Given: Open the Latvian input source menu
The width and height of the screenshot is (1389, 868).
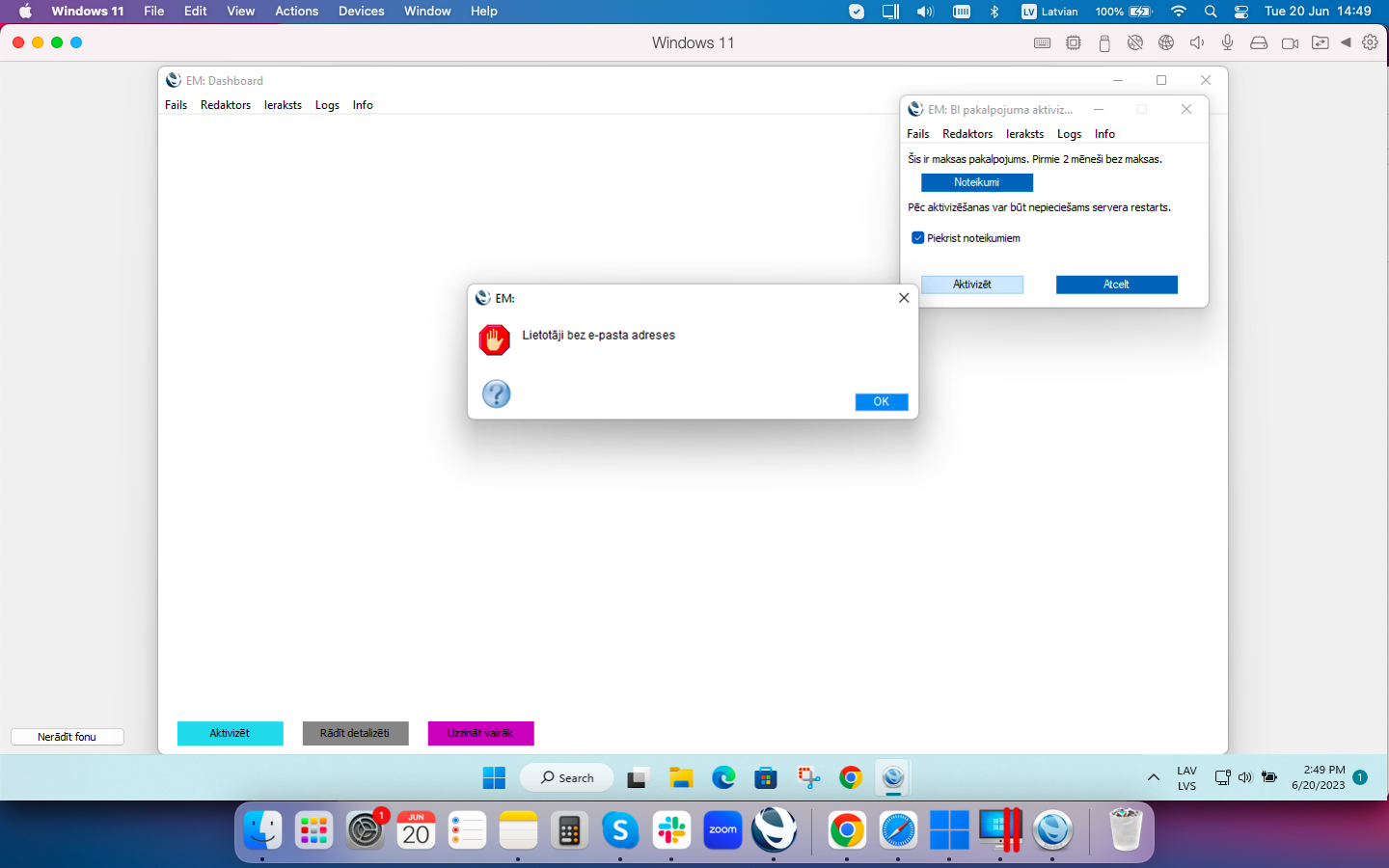Looking at the screenshot, I should 1049,12.
